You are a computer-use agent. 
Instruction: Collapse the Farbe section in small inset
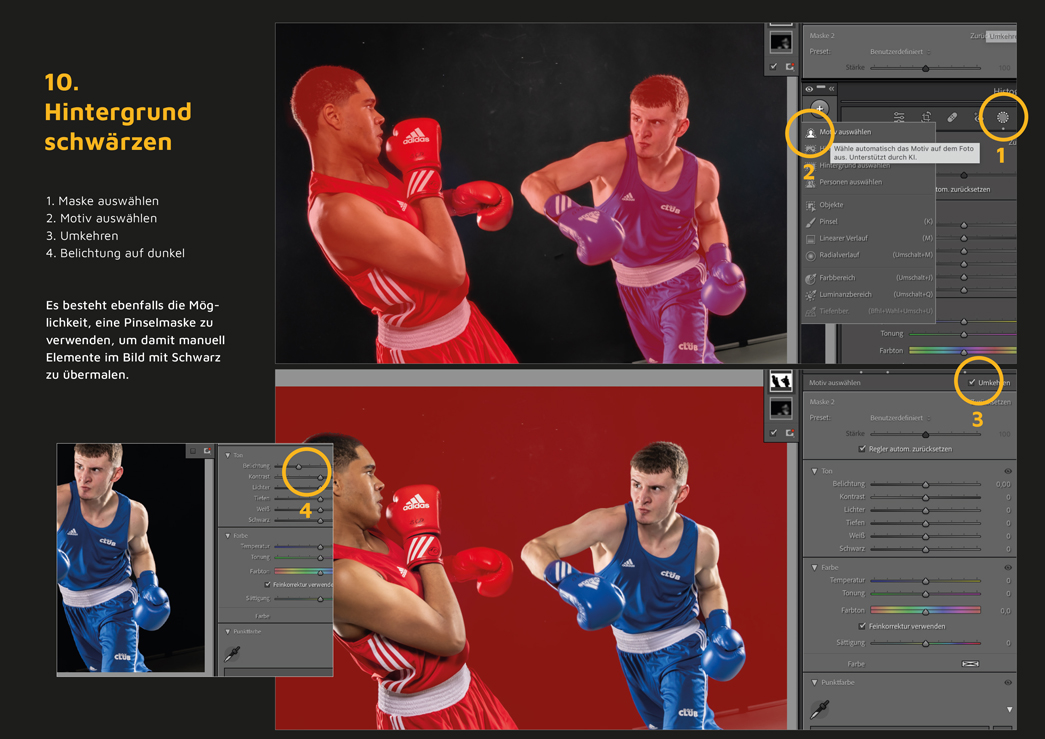(x=227, y=535)
